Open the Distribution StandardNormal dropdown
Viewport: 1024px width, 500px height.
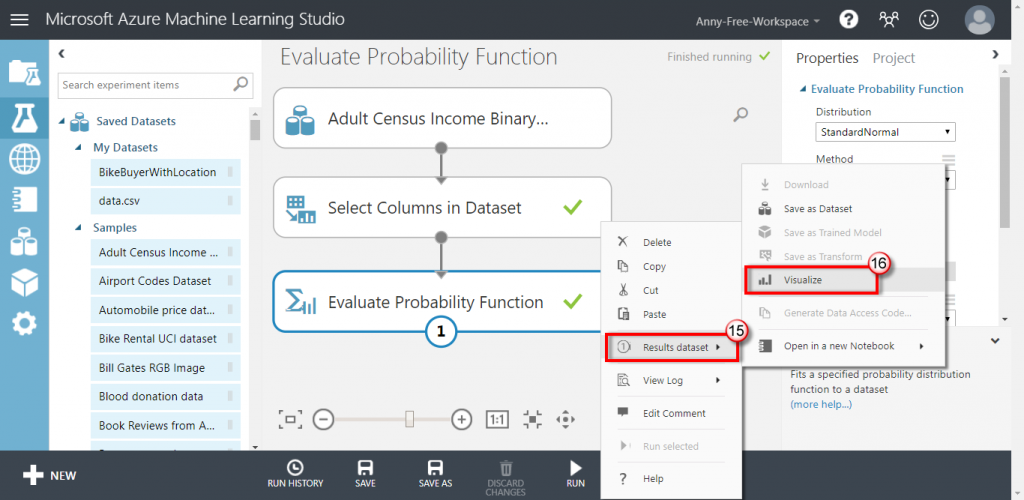(886, 132)
